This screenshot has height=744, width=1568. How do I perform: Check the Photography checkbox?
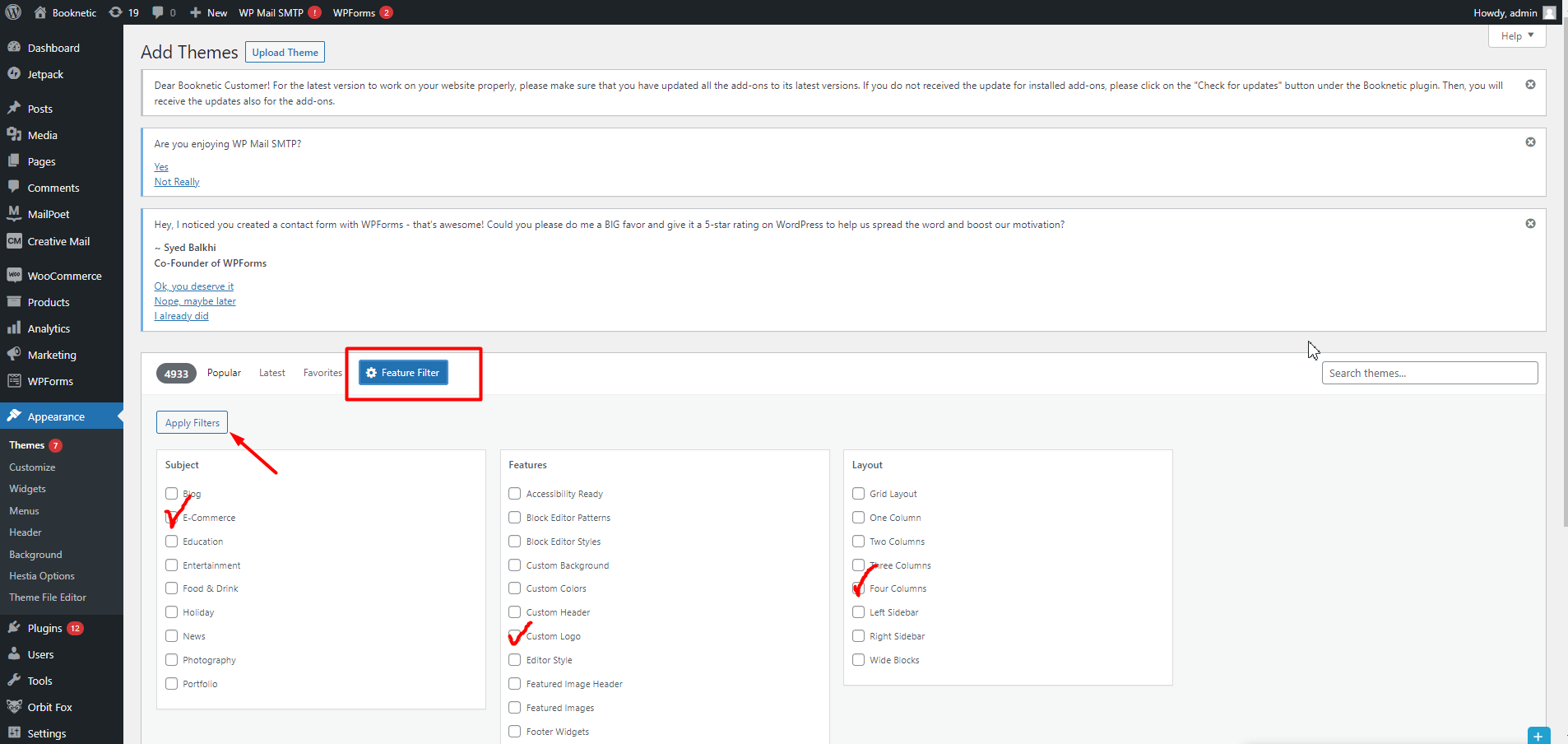pos(171,660)
